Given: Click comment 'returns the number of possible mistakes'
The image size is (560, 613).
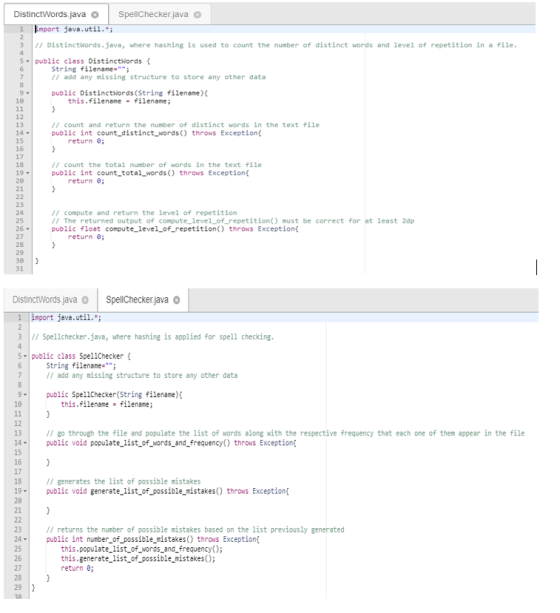Looking at the screenshot, I should pyautogui.click(x=195, y=530).
